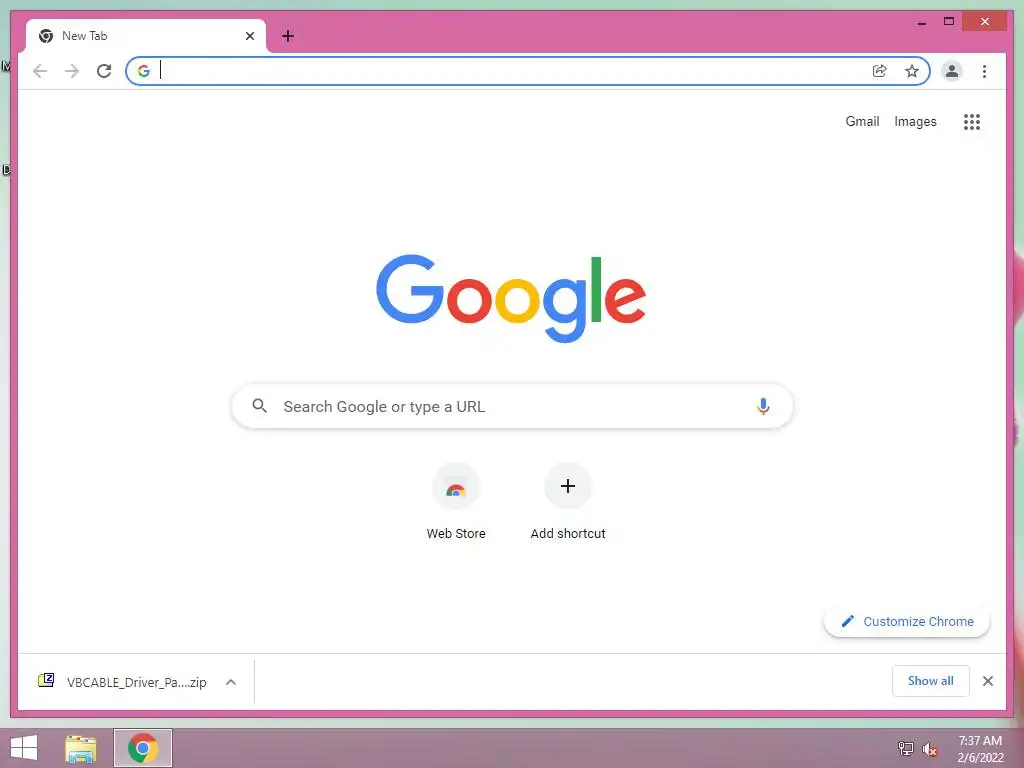Show all downloads
Image resolution: width=1024 pixels, height=768 pixels.
(931, 681)
